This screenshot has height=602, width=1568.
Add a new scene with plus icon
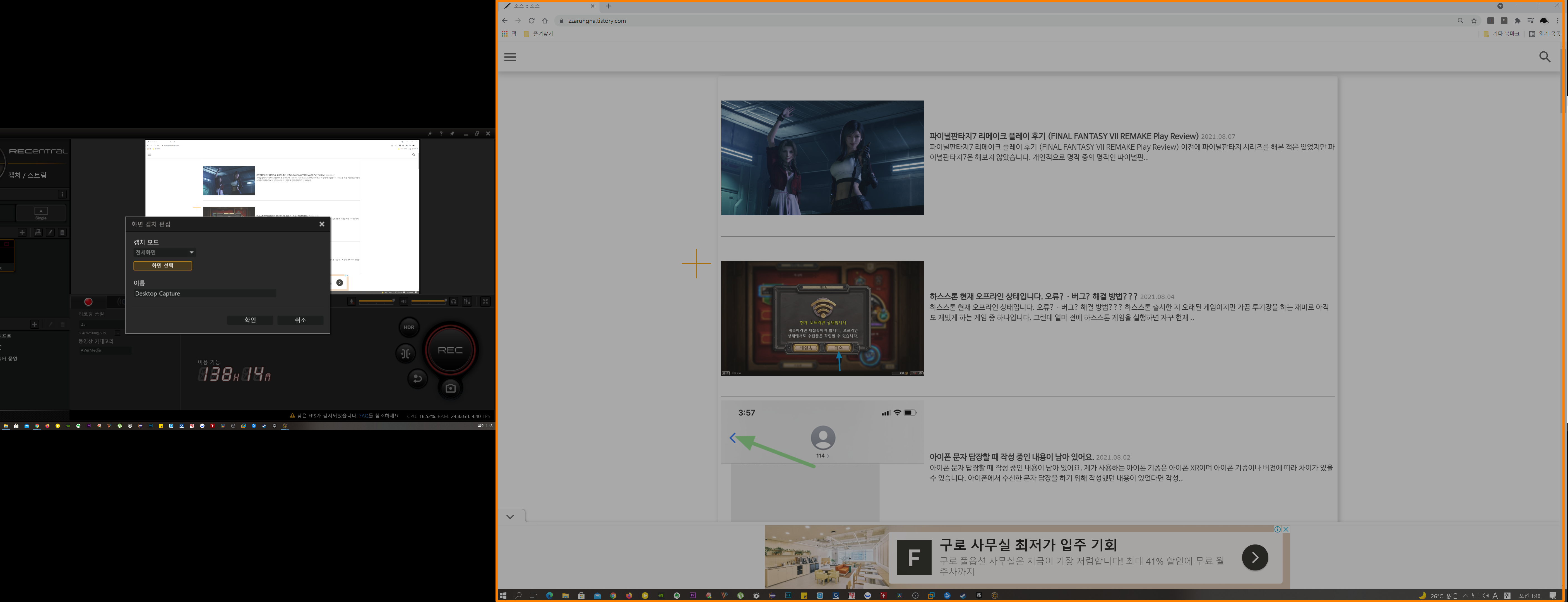click(22, 232)
